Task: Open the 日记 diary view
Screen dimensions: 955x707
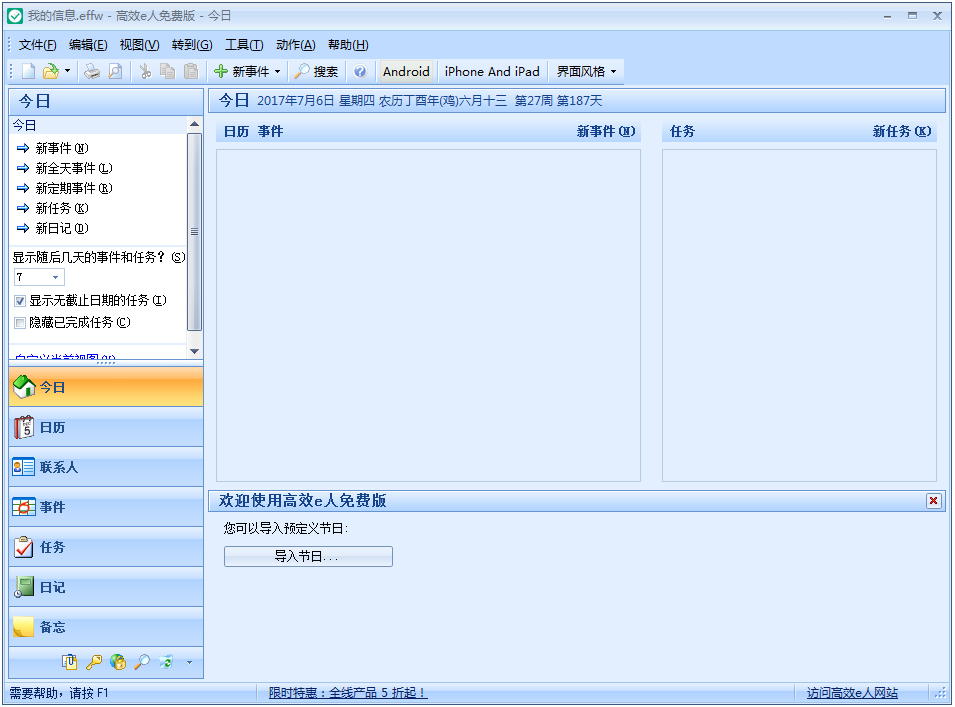Action: point(105,587)
